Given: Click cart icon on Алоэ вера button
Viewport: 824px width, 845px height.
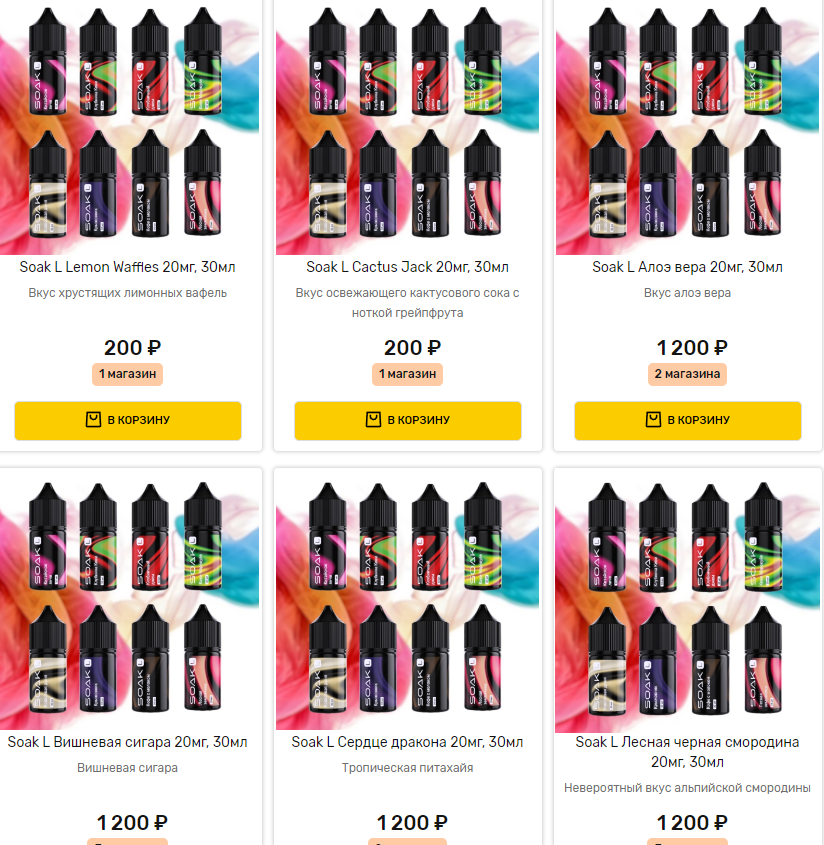Looking at the screenshot, I should (653, 419).
